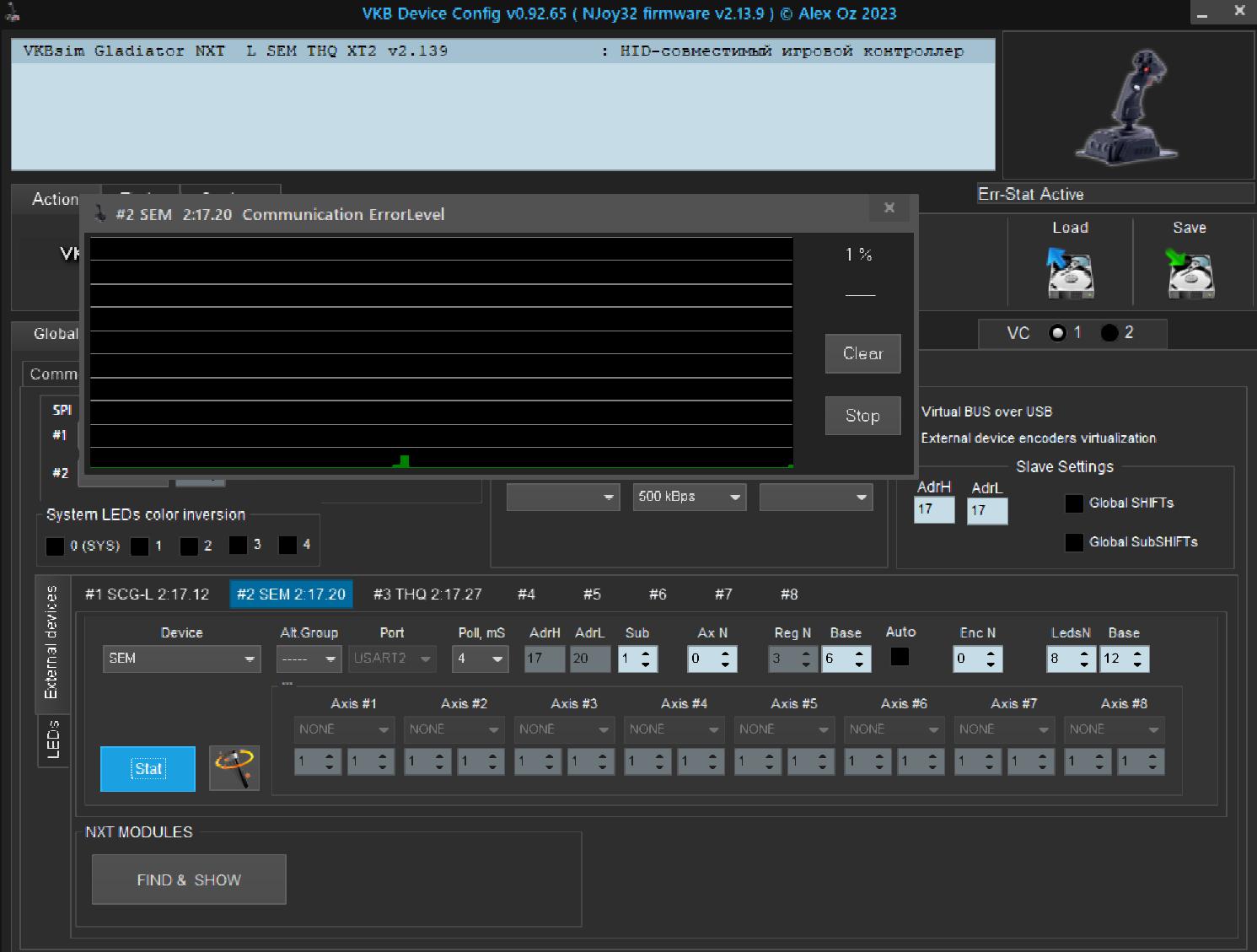Click the Auto black swatch box
The height and width of the screenshot is (952, 1257).
click(900, 656)
